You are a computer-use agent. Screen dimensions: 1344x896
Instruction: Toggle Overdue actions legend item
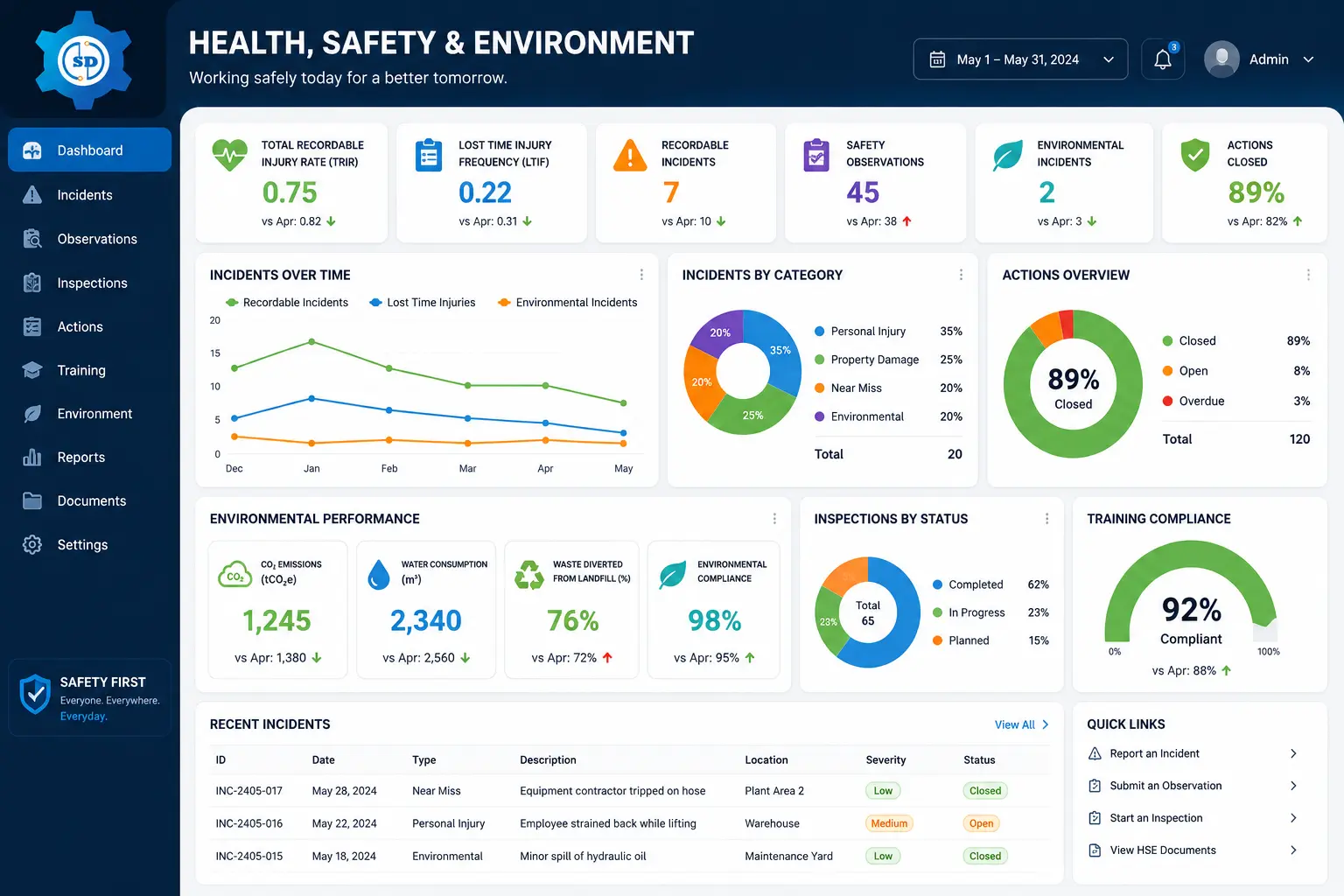click(x=1193, y=402)
